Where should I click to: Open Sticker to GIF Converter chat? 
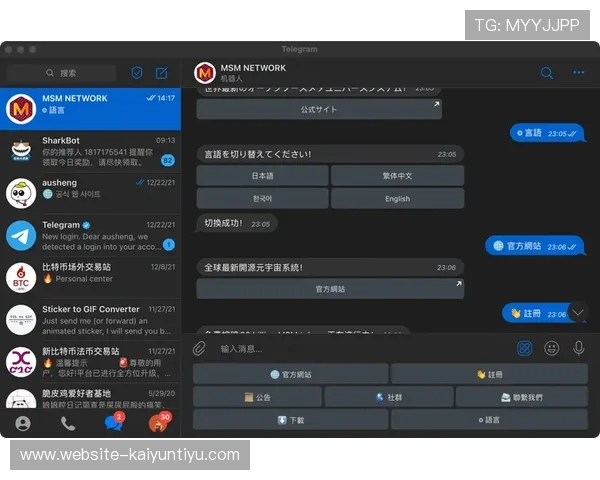click(90, 320)
